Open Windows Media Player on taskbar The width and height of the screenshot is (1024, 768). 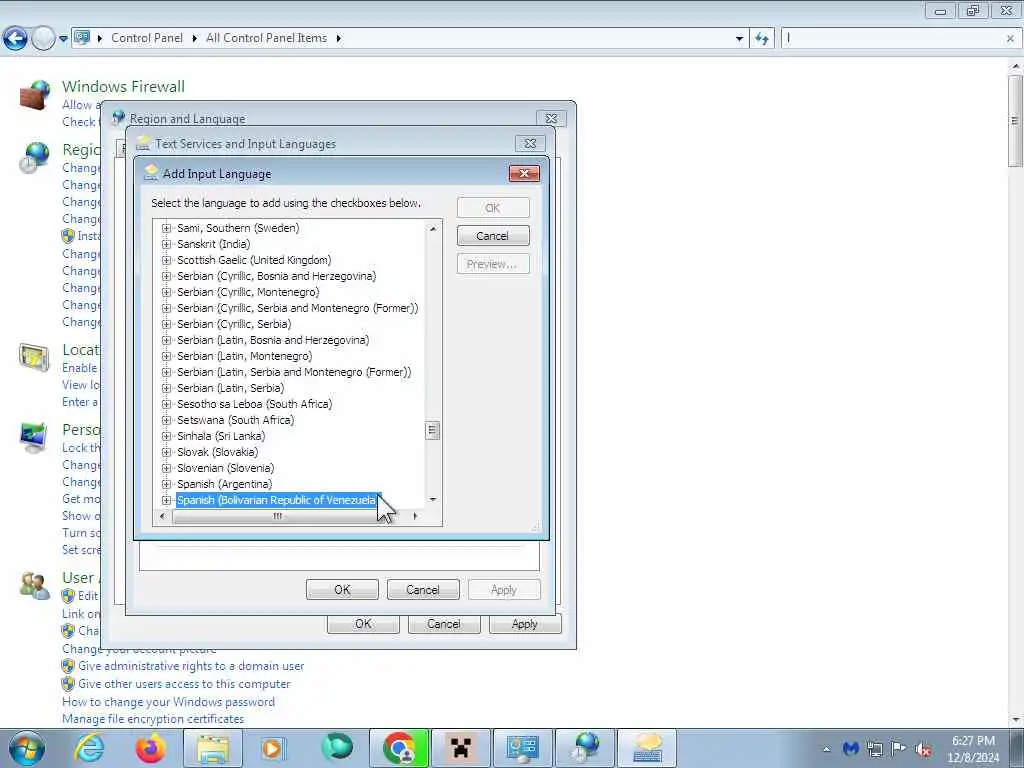(x=273, y=748)
